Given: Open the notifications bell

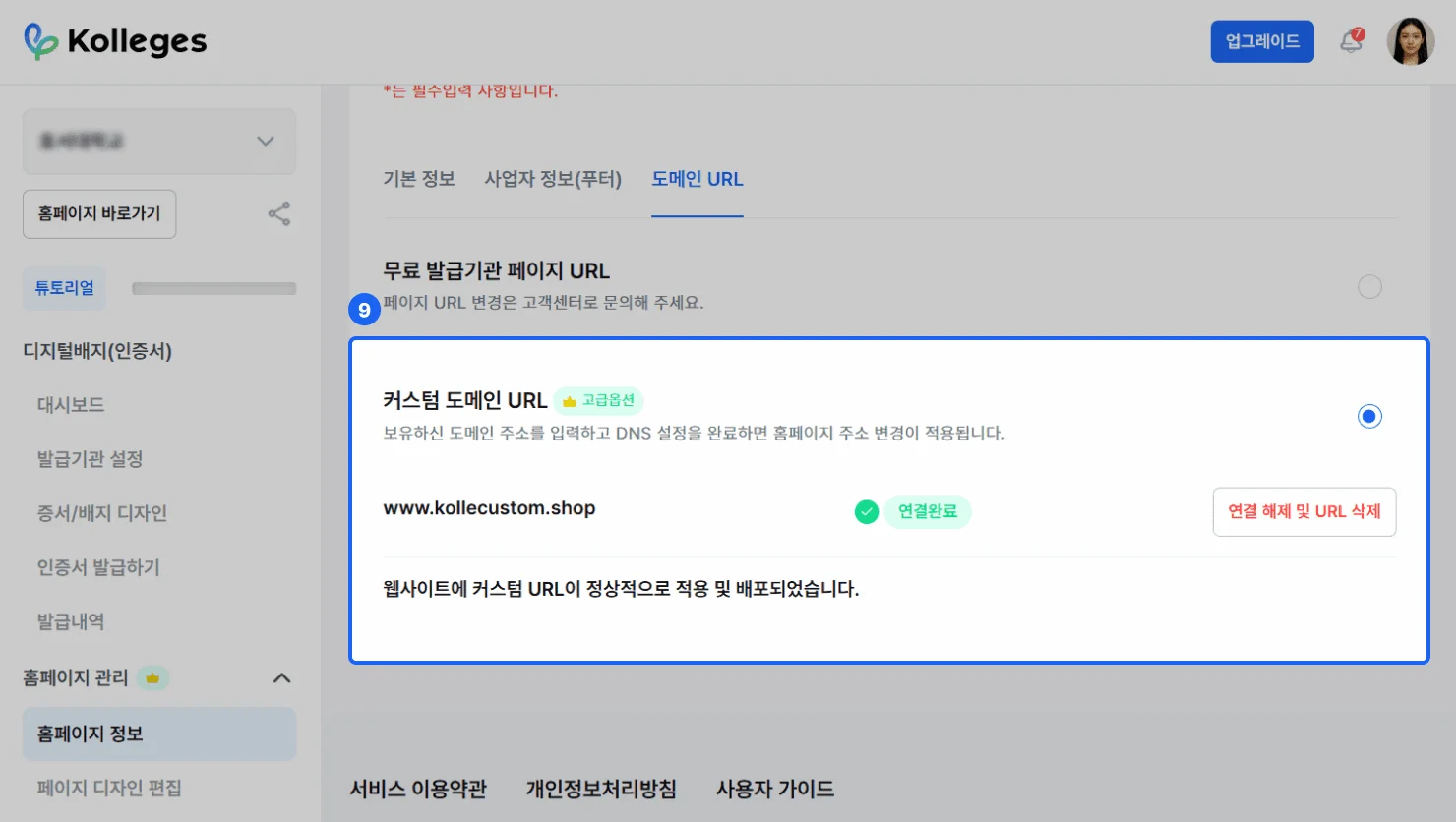Looking at the screenshot, I should pos(1351,41).
